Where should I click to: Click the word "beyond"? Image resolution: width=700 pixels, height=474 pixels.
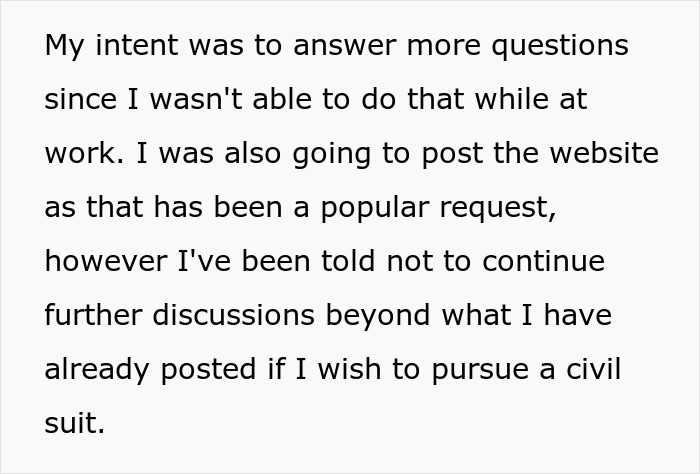pos(378,317)
